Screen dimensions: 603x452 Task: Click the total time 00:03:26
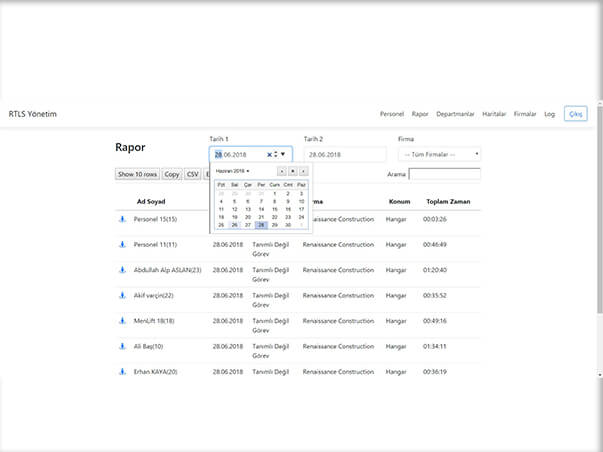pyautogui.click(x=435, y=219)
